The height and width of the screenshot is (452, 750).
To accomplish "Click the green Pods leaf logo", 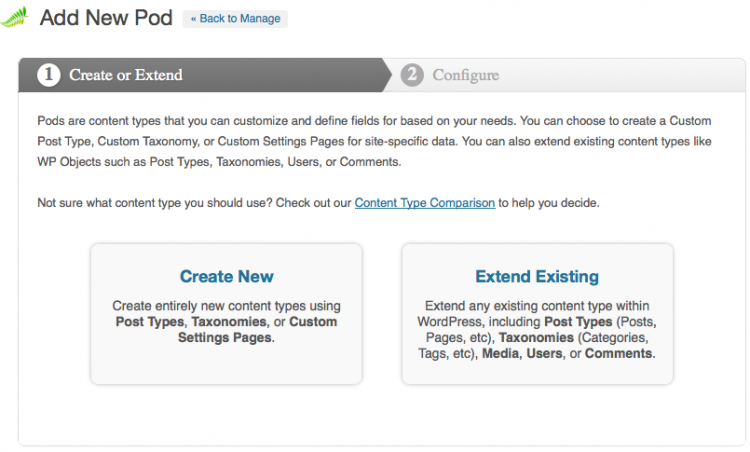I will pyautogui.click(x=14, y=17).
